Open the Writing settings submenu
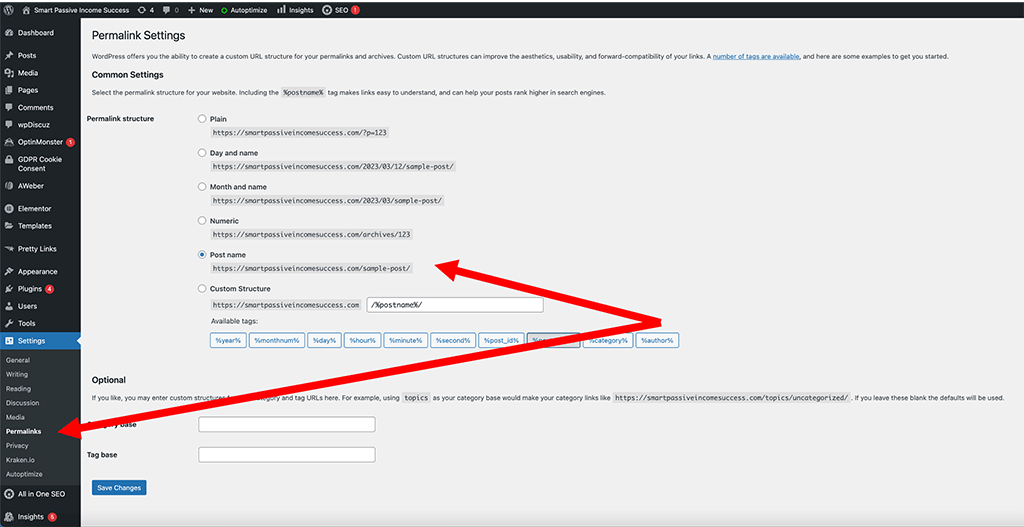 [17, 375]
